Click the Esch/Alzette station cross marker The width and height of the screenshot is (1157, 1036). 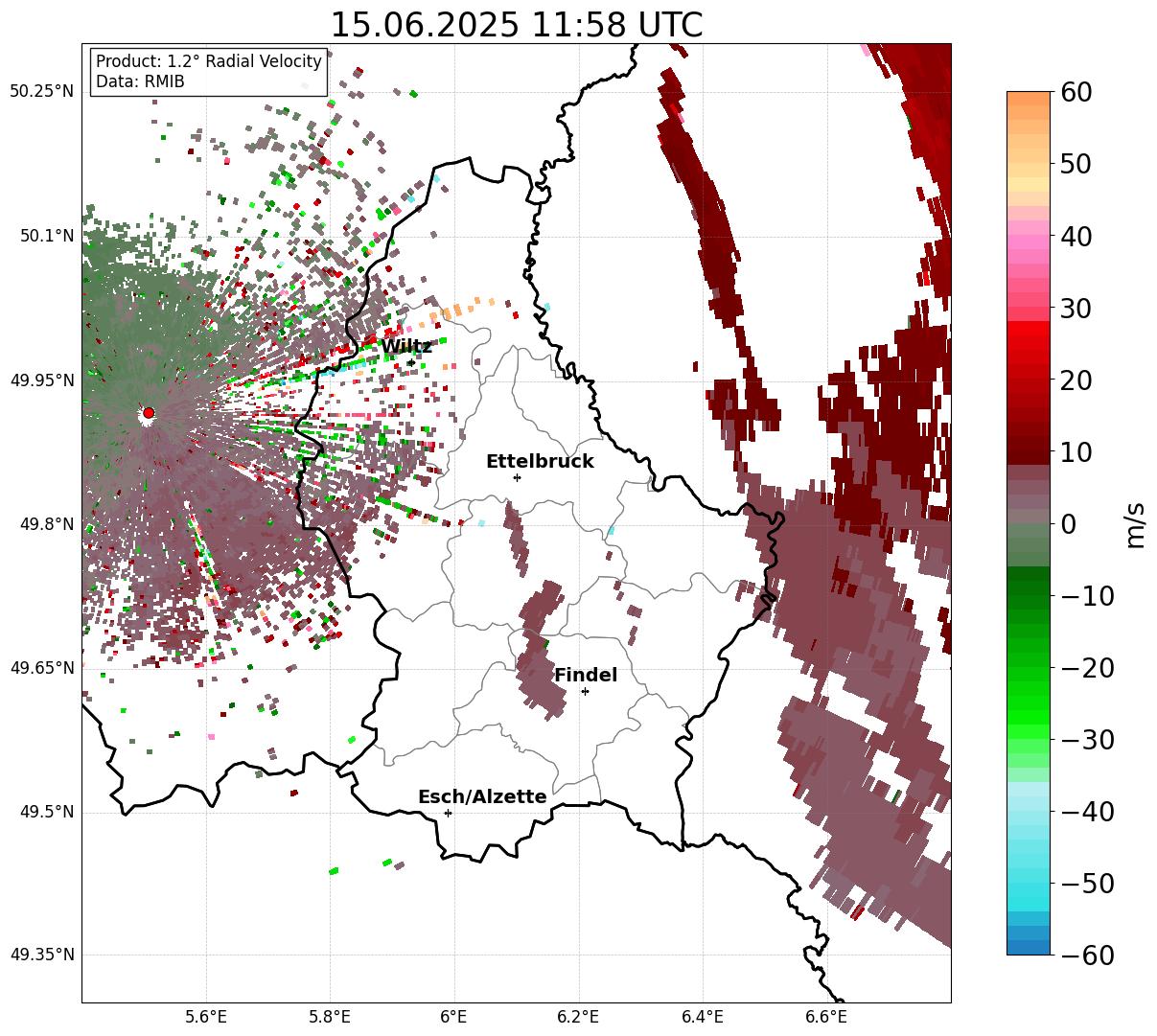448,813
